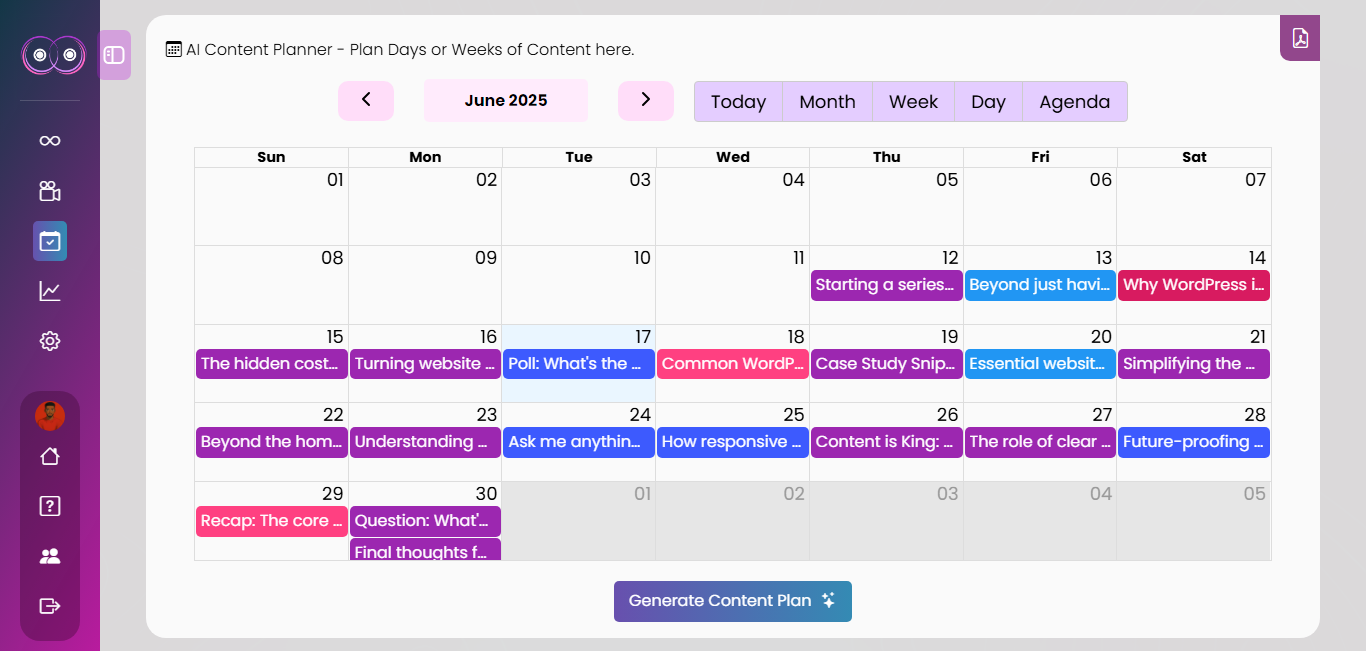Open settings via the gear icon
This screenshot has height=651, width=1366.
[50, 341]
